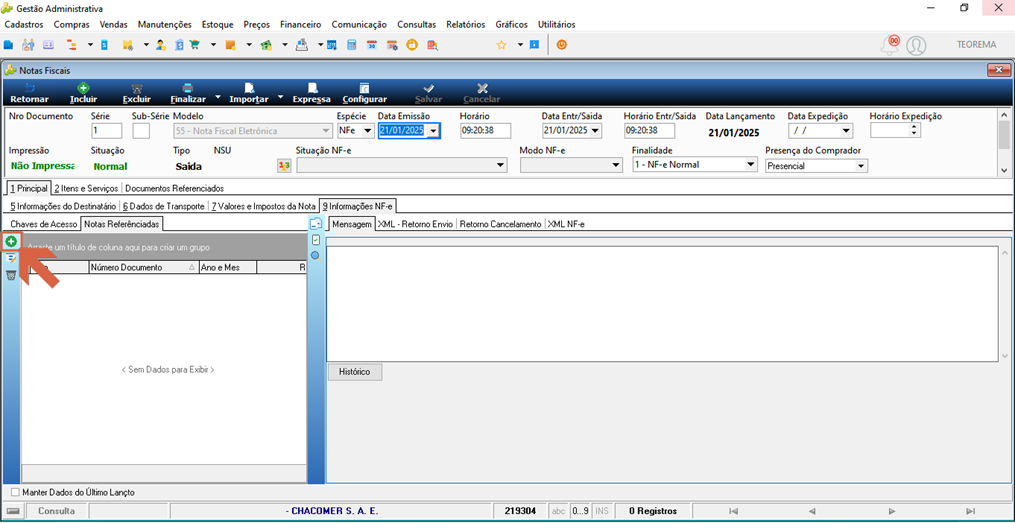
Task: Click the notification bell icon
Action: pos(890,45)
